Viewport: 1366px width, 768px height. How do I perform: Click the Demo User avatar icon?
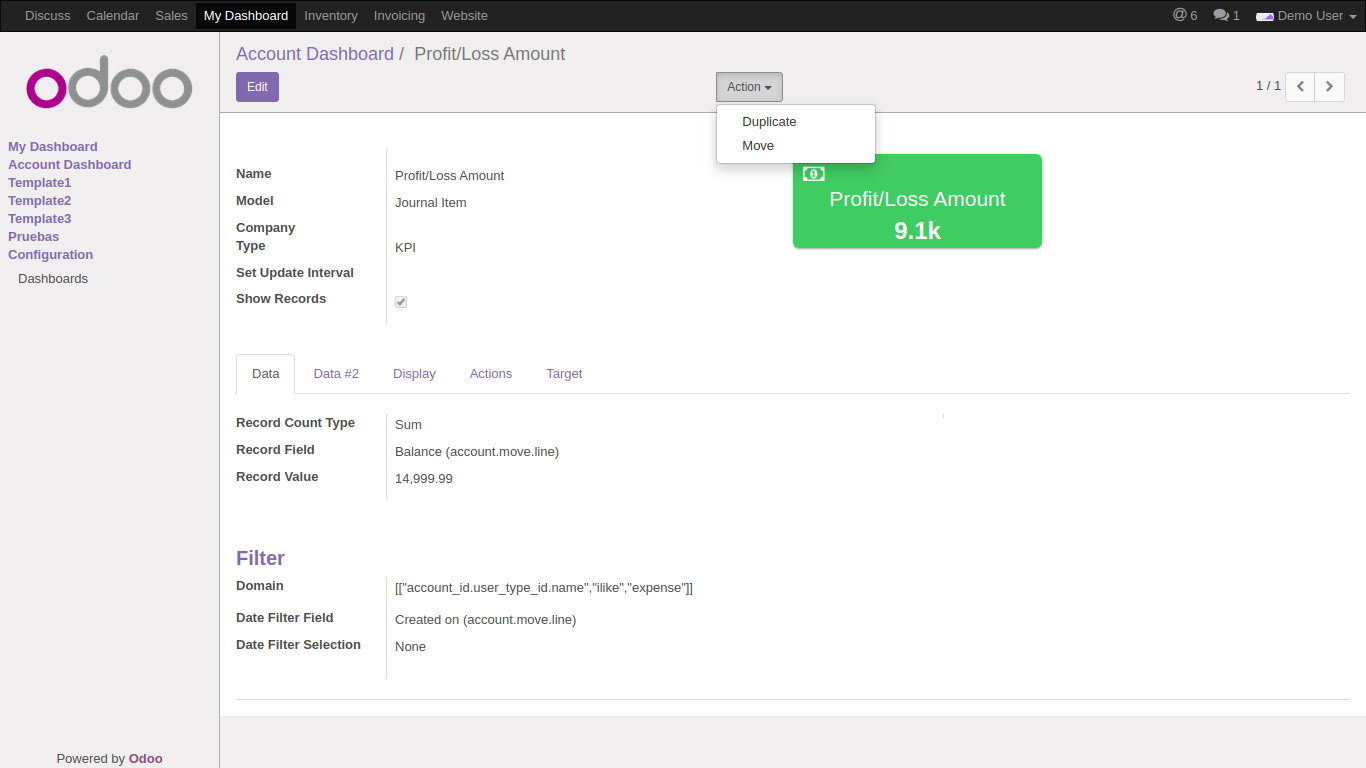[1264, 16]
